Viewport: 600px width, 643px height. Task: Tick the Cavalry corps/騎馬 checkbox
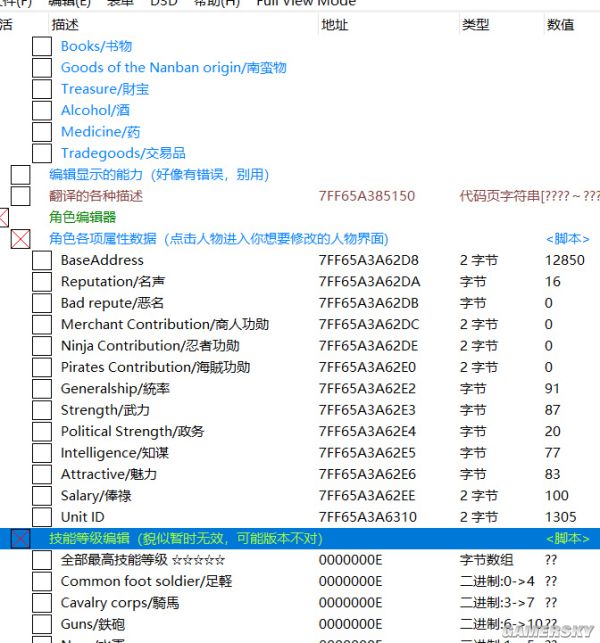pos(42,603)
